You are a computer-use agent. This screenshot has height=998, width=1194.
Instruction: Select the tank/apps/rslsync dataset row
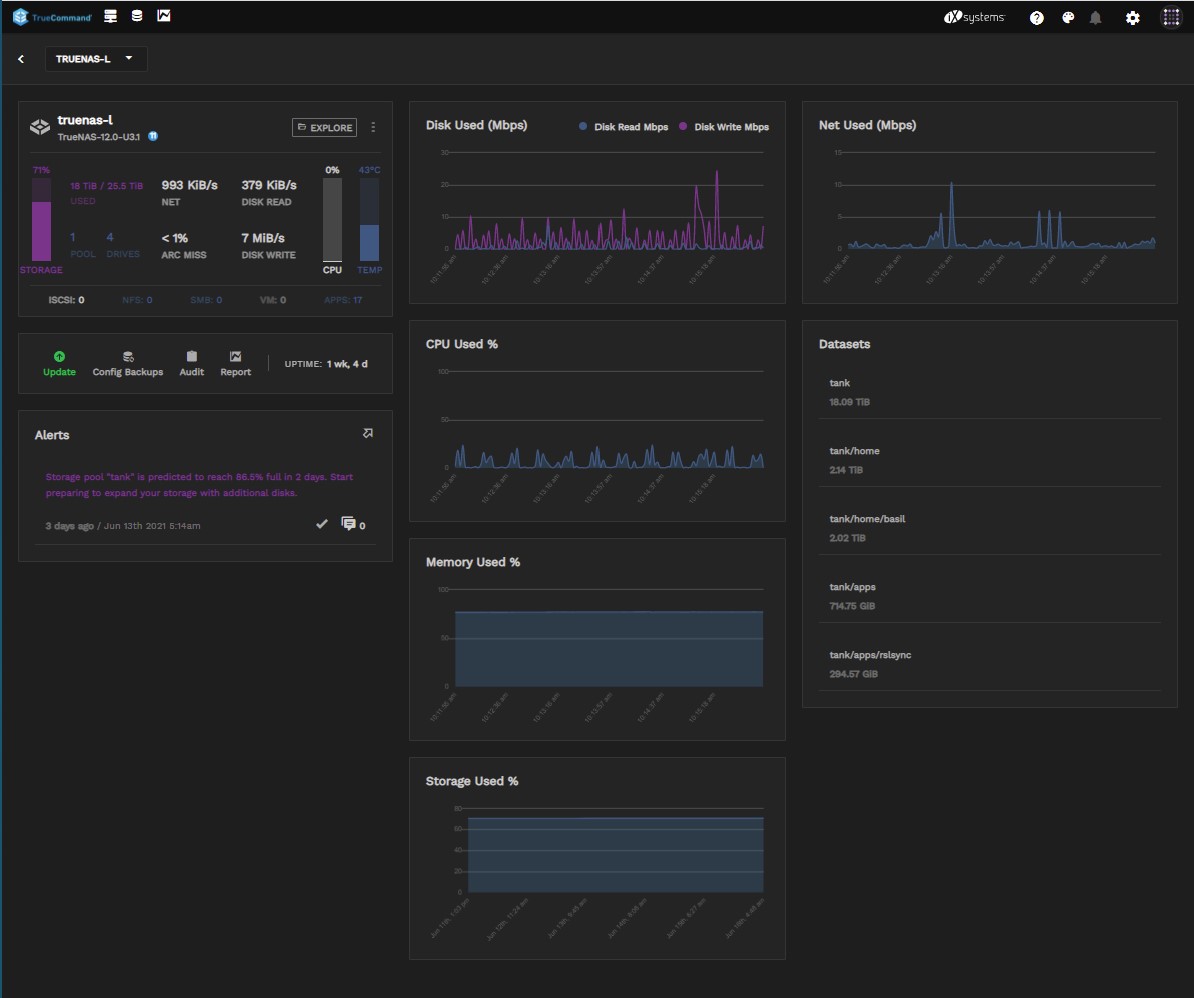pyautogui.click(x=990, y=664)
